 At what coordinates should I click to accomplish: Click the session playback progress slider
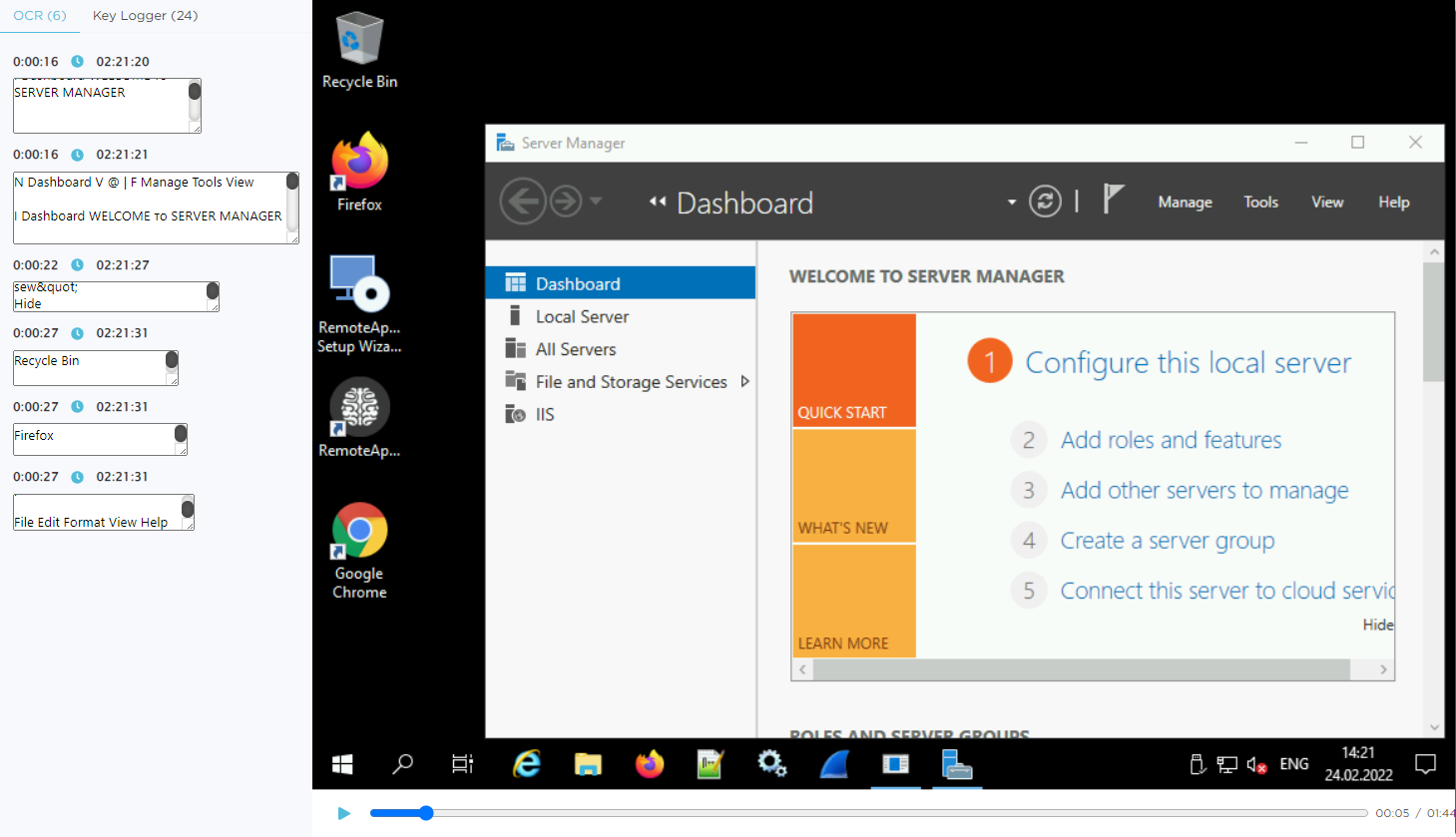pos(868,813)
